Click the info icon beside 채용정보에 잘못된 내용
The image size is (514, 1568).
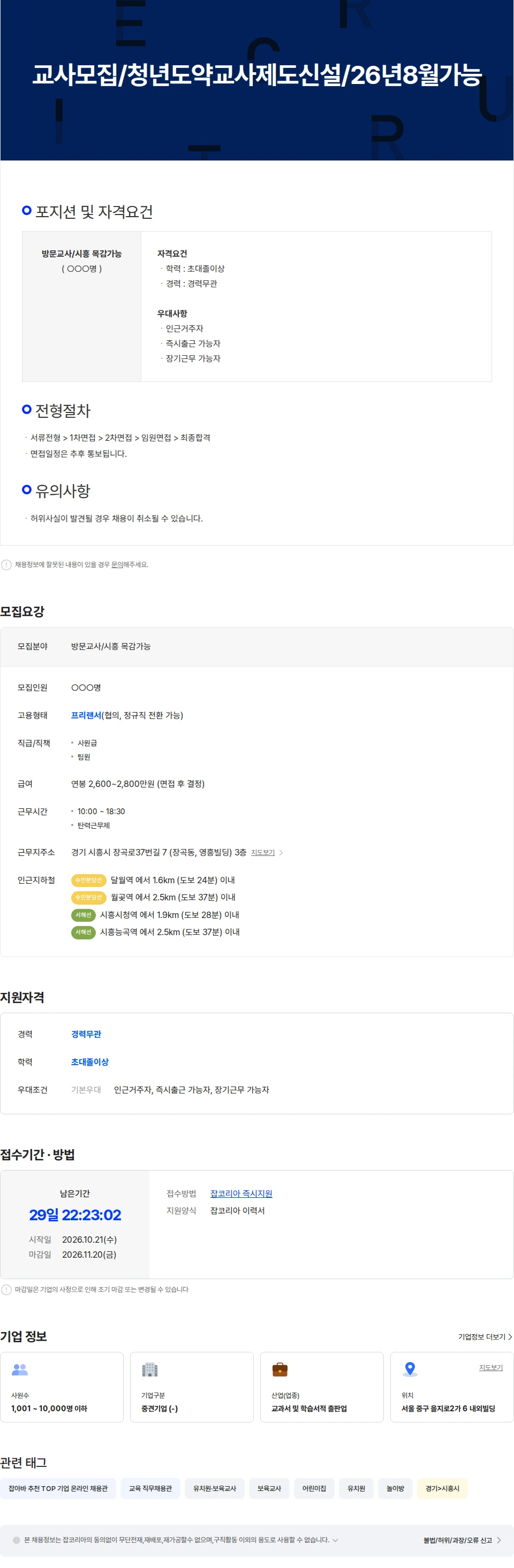pos(7,565)
